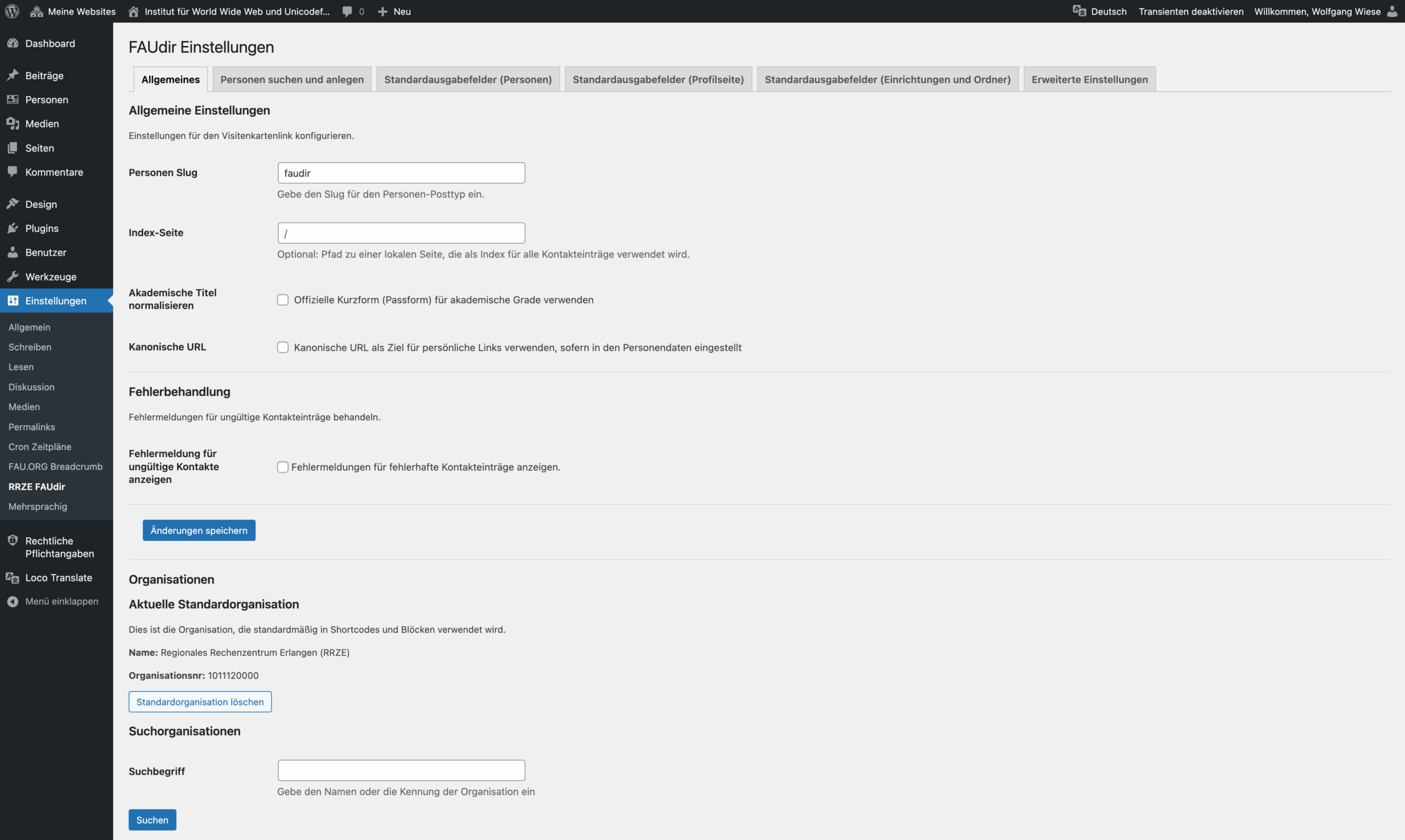
Task: Open Diskussion settings submenu
Action: pos(32,387)
